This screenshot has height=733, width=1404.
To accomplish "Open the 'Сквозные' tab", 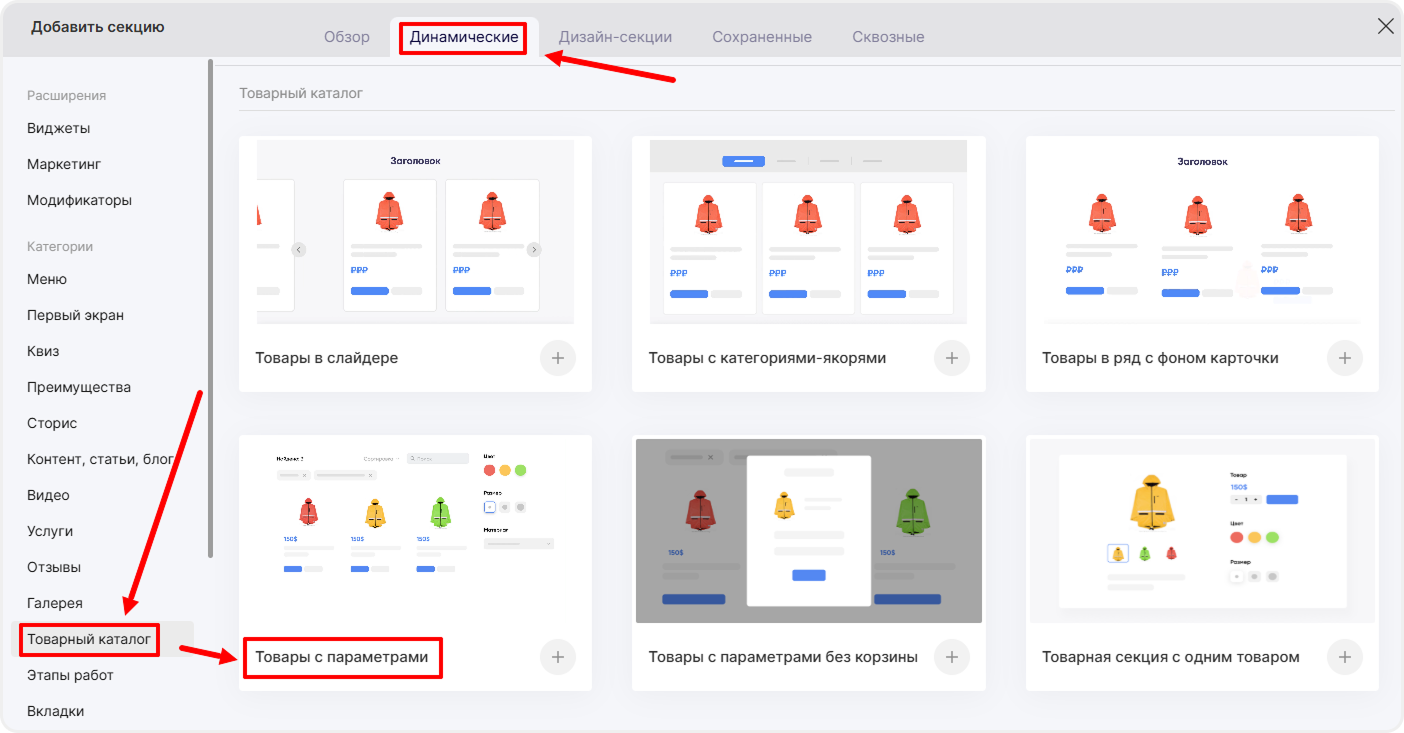I will (x=888, y=37).
